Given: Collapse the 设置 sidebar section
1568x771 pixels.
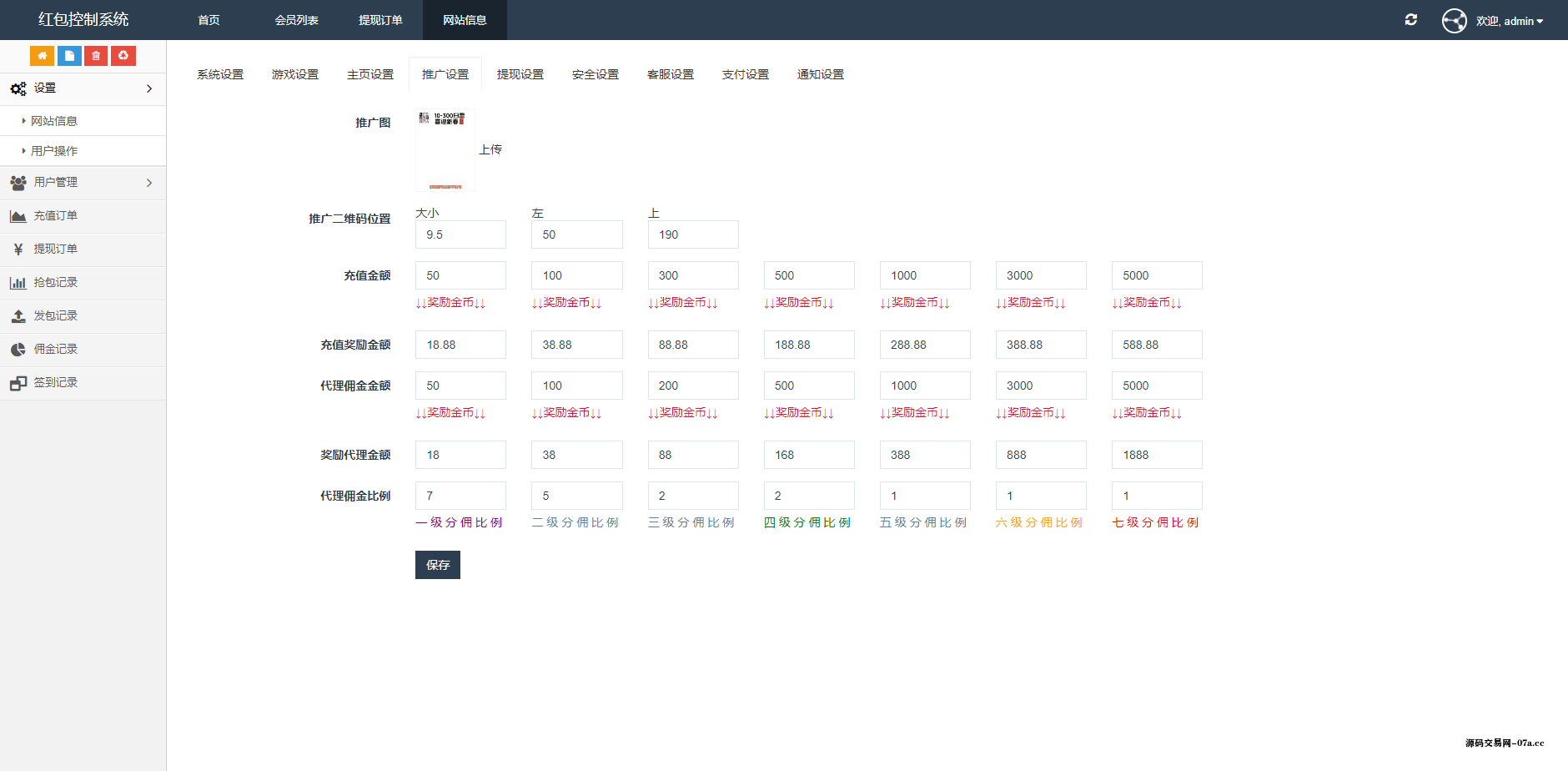Looking at the screenshot, I should click(83, 88).
